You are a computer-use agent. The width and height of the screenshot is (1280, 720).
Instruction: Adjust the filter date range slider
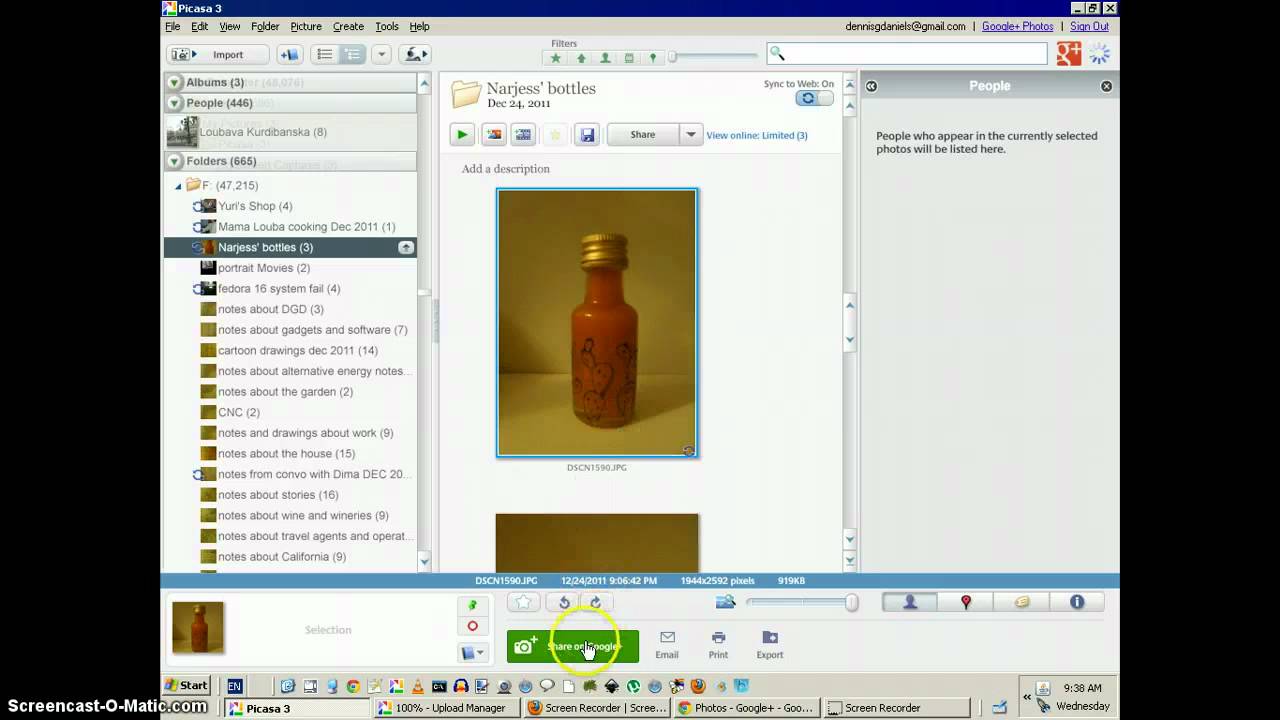point(714,58)
